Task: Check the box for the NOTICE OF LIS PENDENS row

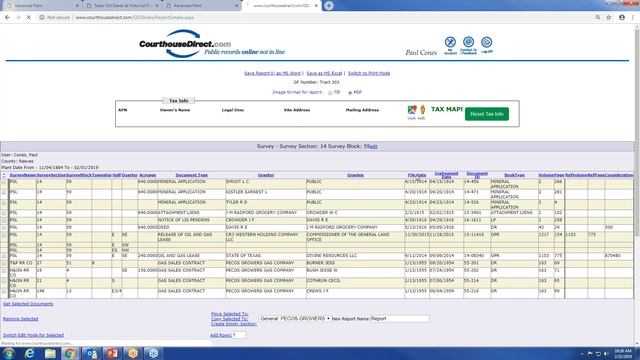Action: [x=4, y=220]
